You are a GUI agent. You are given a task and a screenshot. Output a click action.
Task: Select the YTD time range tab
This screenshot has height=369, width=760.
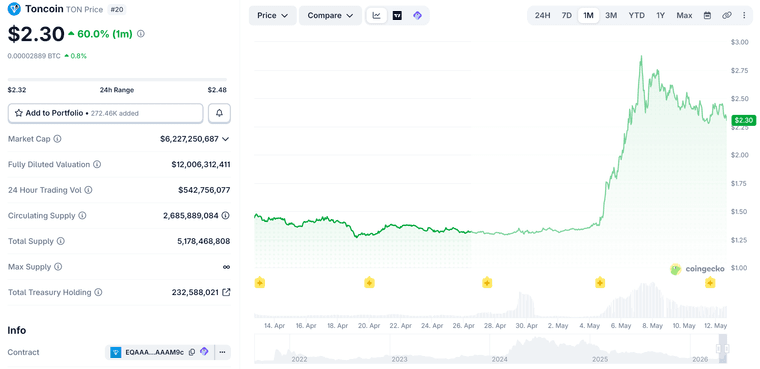pyautogui.click(x=636, y=16)
